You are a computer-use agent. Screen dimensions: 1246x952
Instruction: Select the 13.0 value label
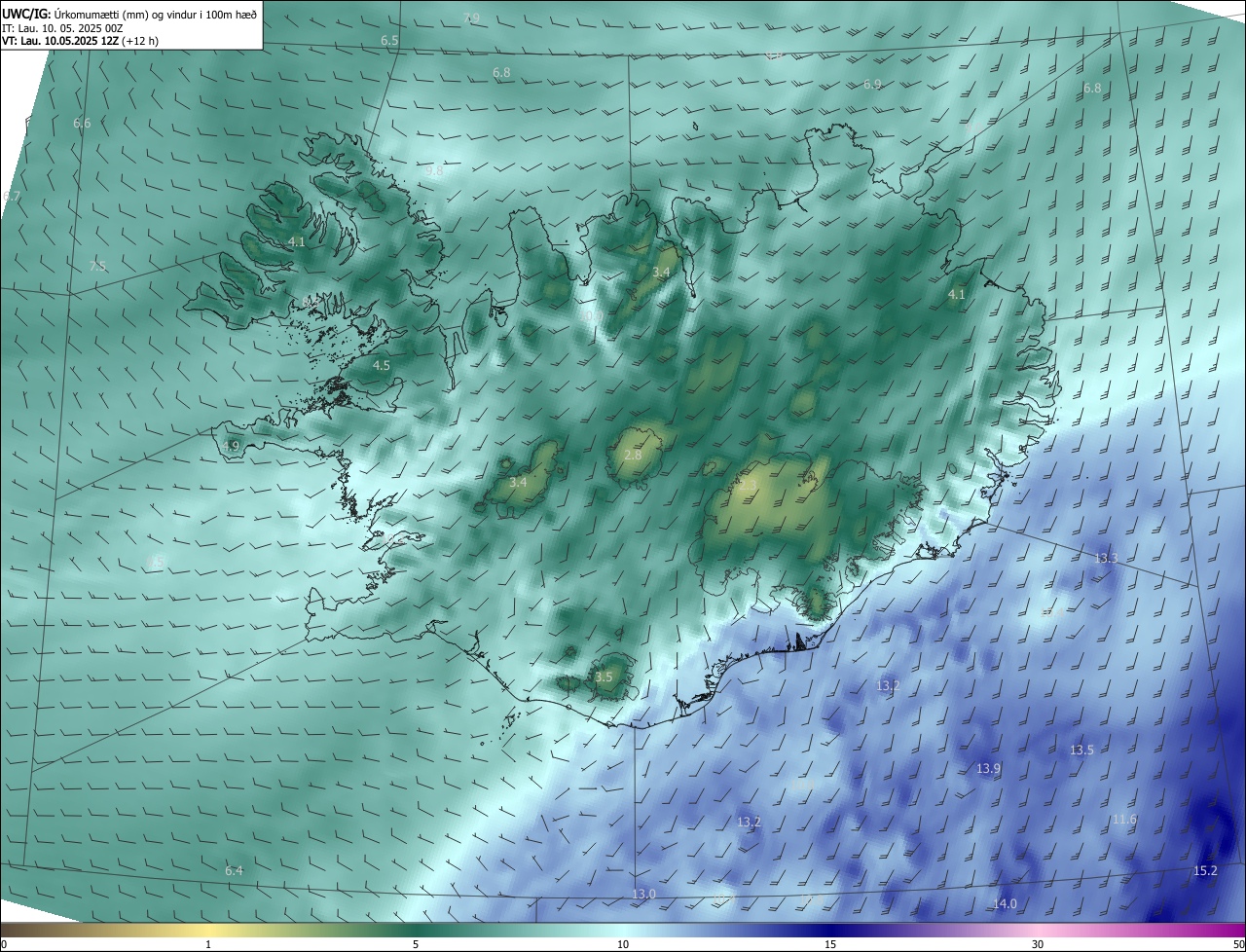coord(644,894)
